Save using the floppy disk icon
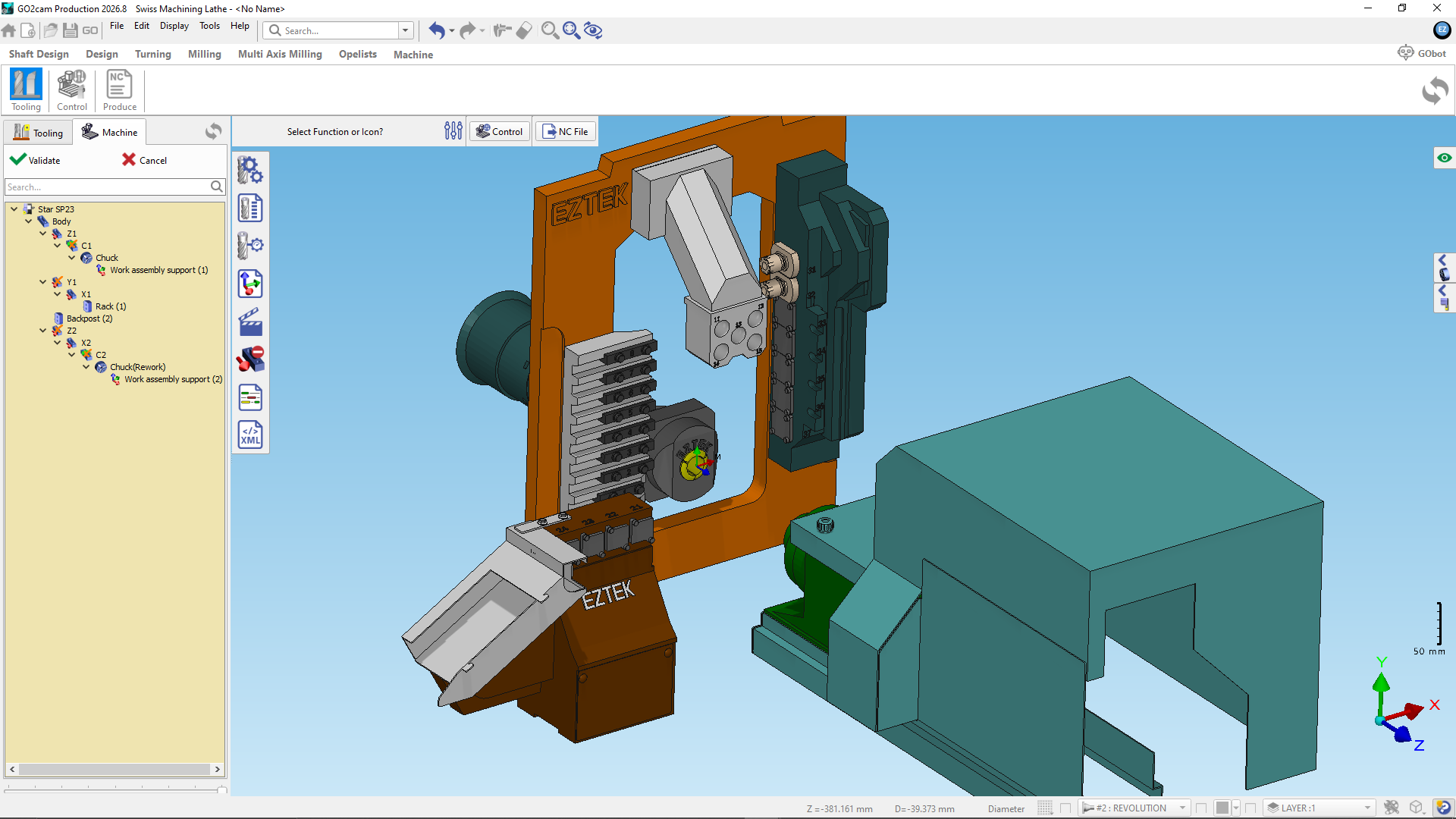 click(x=71, y=30)
